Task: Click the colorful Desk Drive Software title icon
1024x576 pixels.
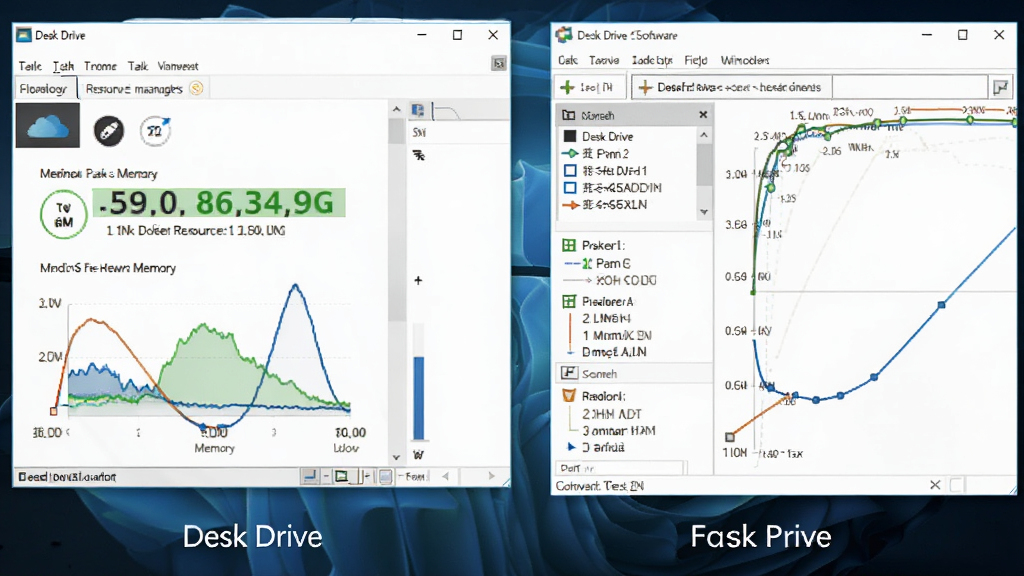Action: pyautogui.click(x=564, y=35)
